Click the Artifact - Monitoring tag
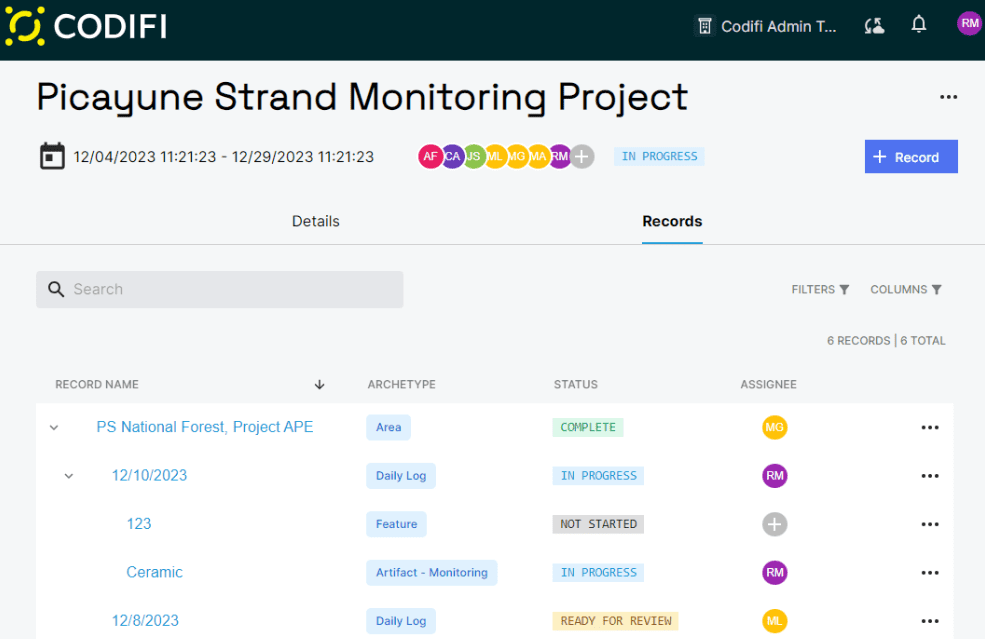 point(432,572)
